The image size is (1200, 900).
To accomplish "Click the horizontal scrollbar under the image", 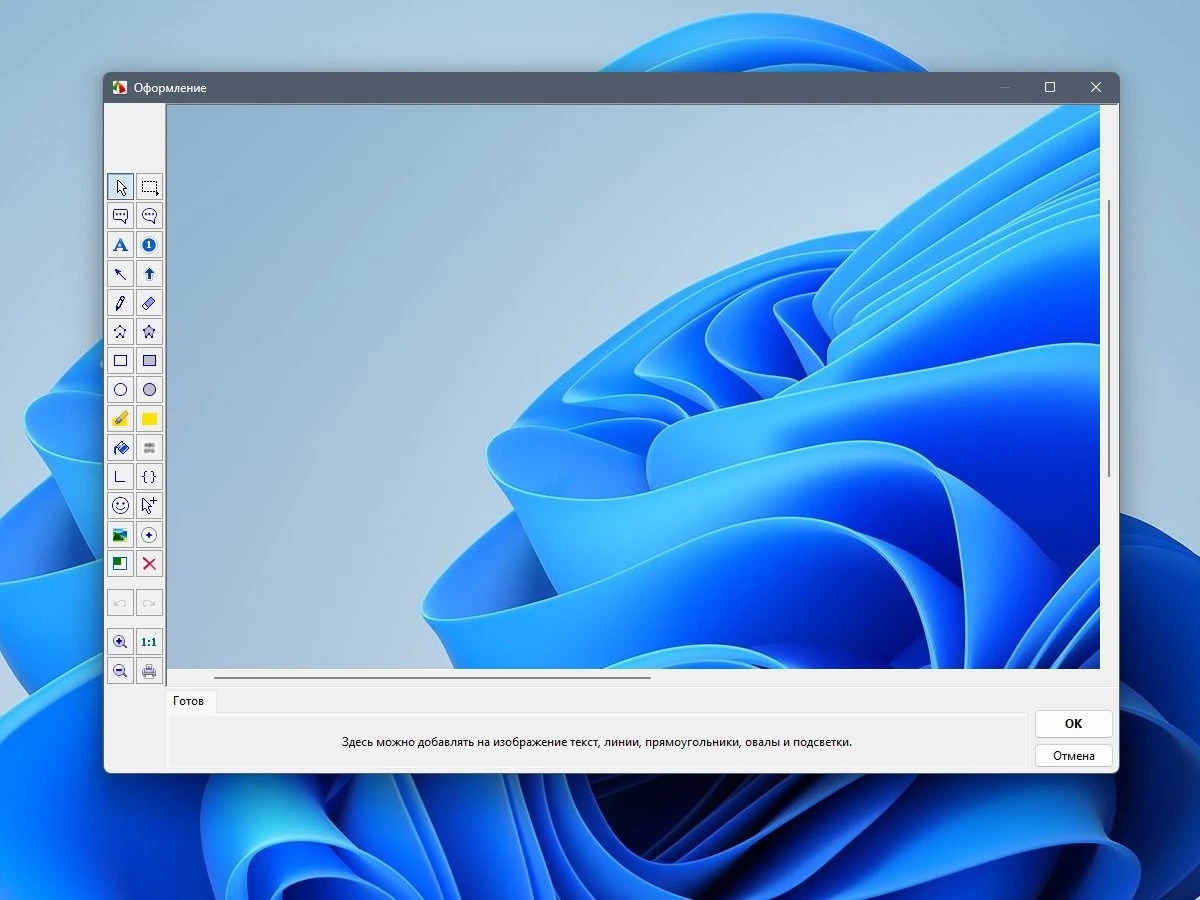I will (x=432, y=678).
